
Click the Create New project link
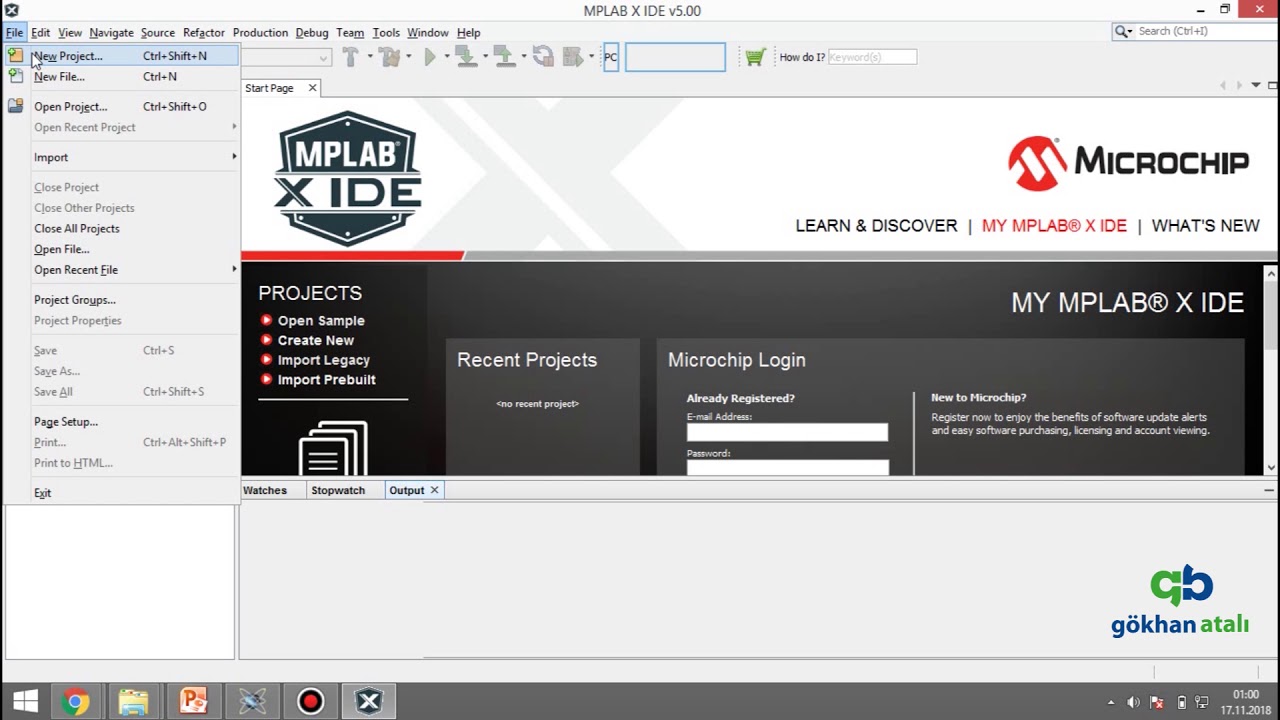coord(316,340)
